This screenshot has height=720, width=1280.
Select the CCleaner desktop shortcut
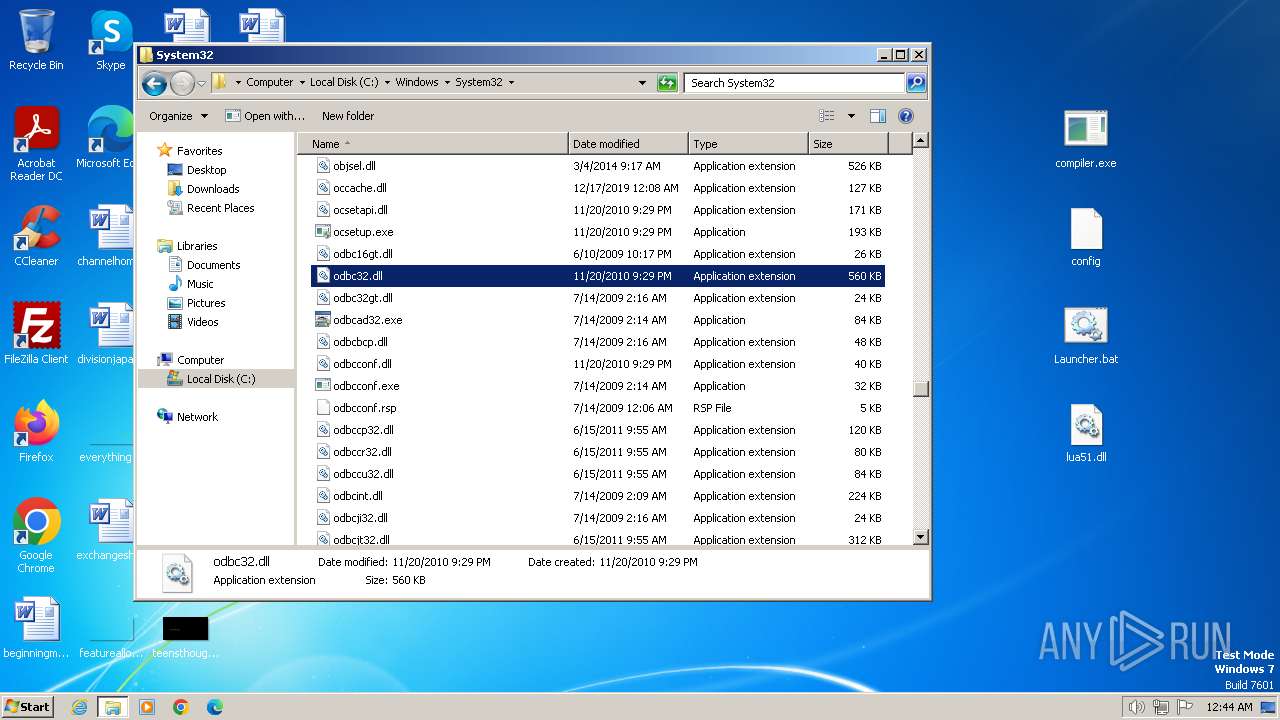pyautogui.click(x=36, y=236)
